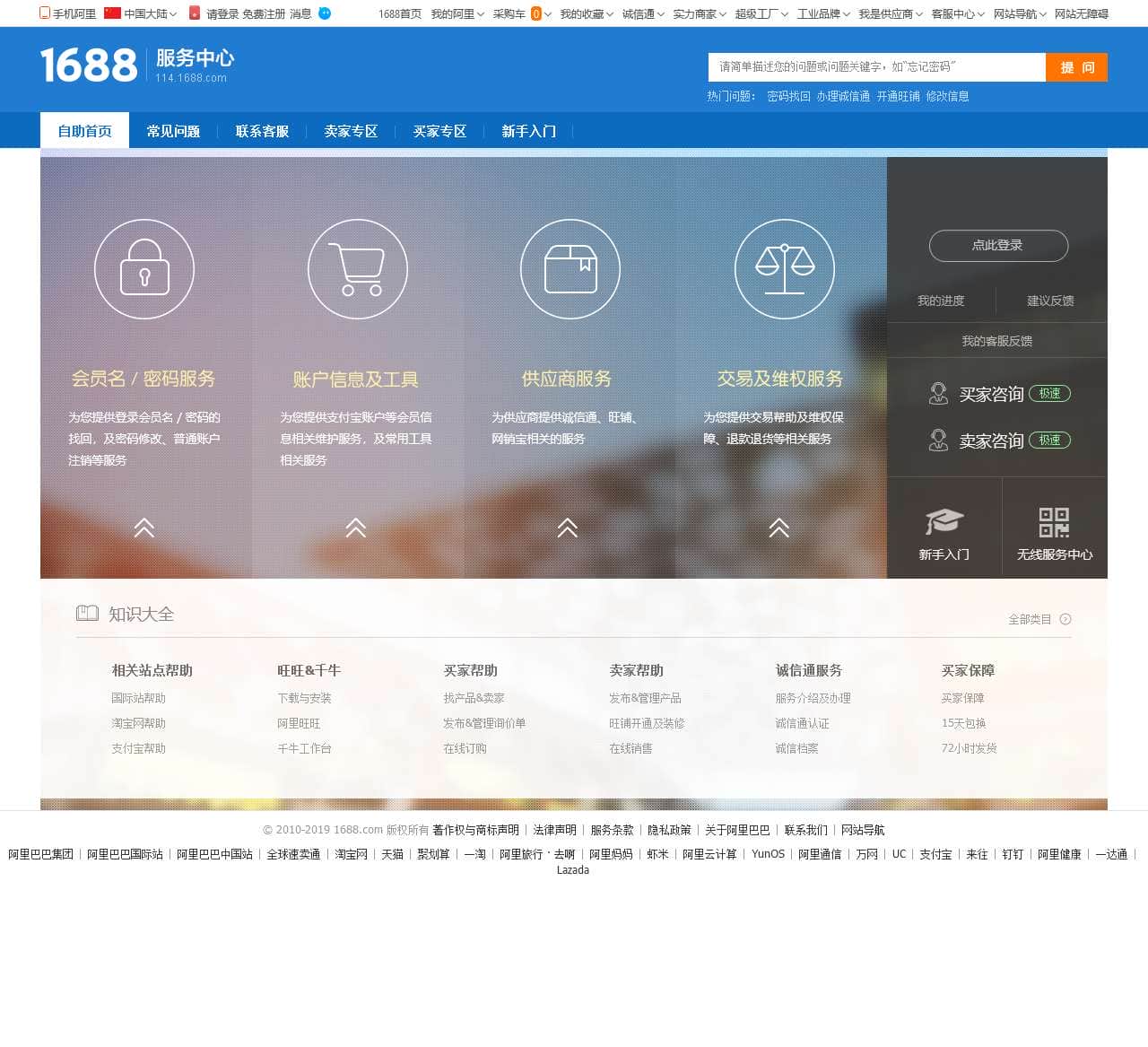Open 支付宝 footer link
This screenshot has height=1047, width=1148.
pos(935,854)
